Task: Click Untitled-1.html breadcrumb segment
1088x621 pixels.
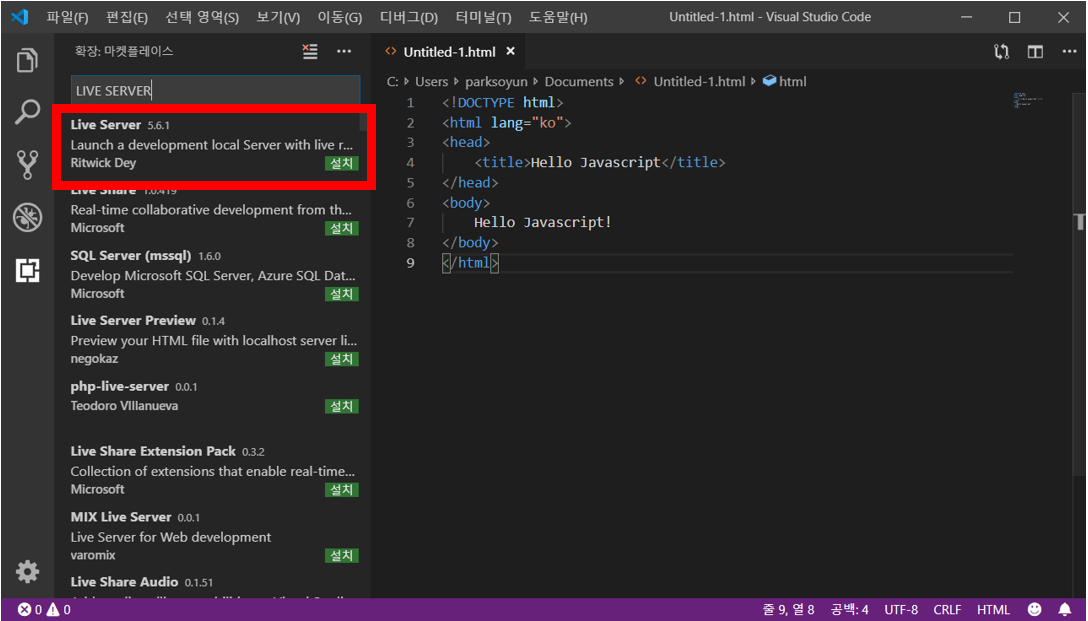Action: (x=699, y=82)
